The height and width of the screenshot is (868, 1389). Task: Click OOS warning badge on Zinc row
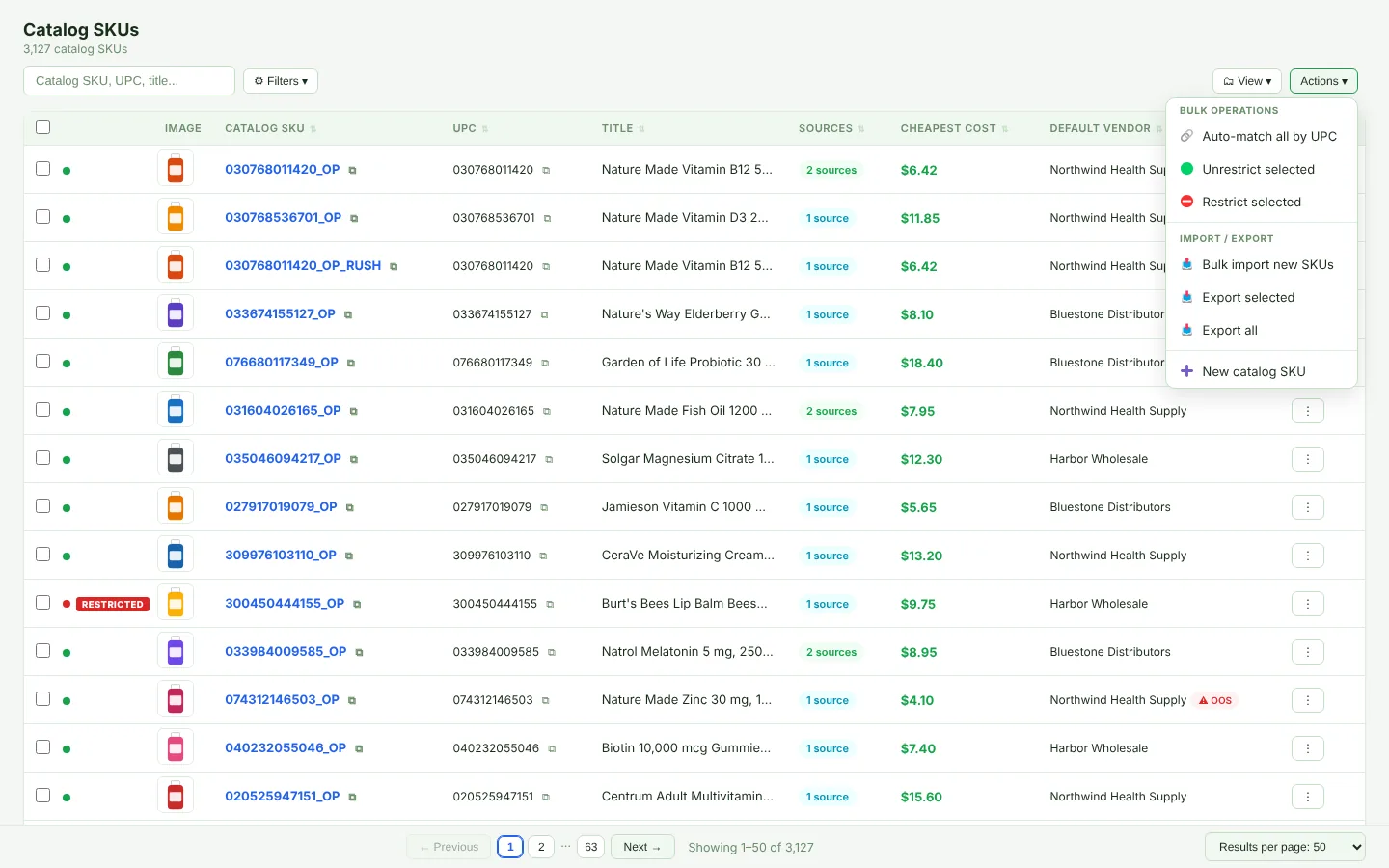pyautogui.click(x=1215, y=700)
